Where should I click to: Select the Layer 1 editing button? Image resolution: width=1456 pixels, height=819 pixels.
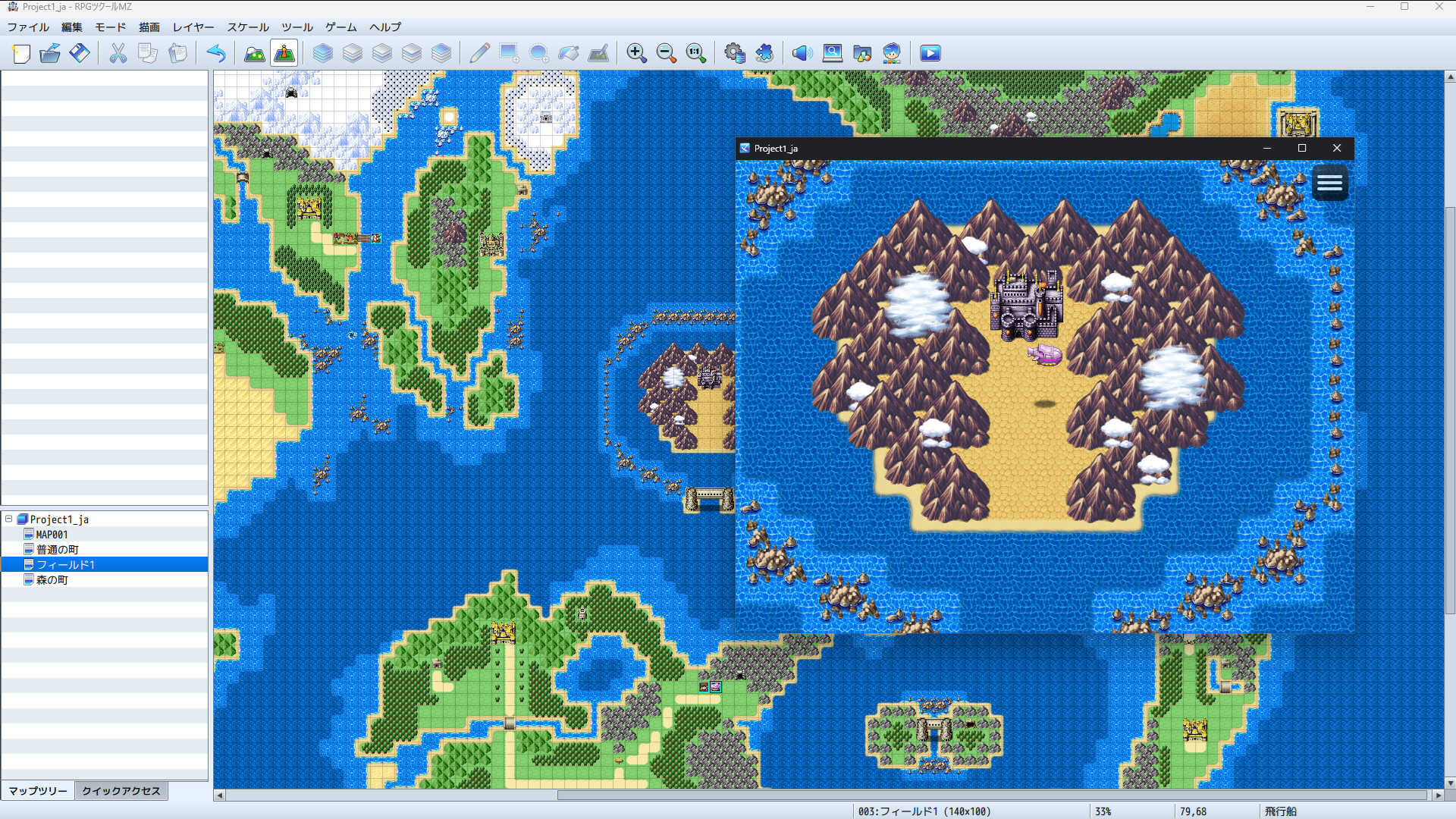(353, 53)
